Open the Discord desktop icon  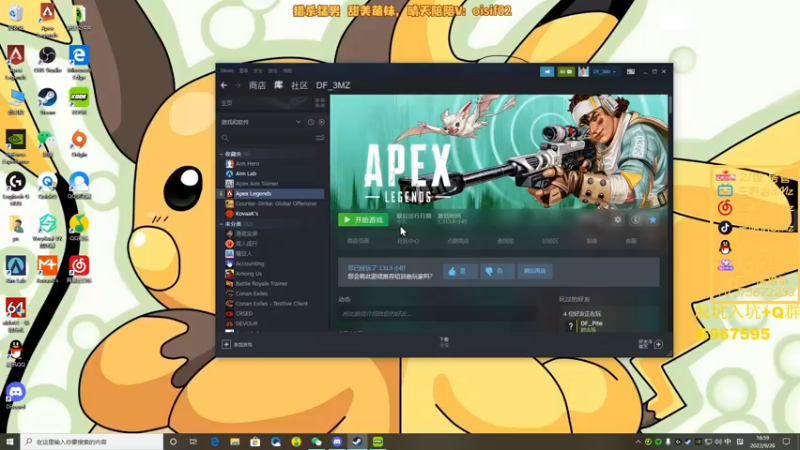[16, 395]
